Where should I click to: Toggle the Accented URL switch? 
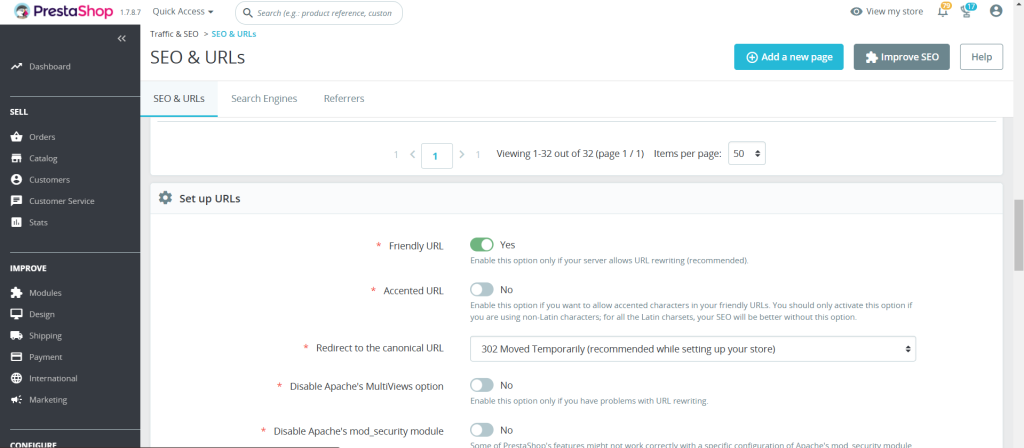click(482, 289)
